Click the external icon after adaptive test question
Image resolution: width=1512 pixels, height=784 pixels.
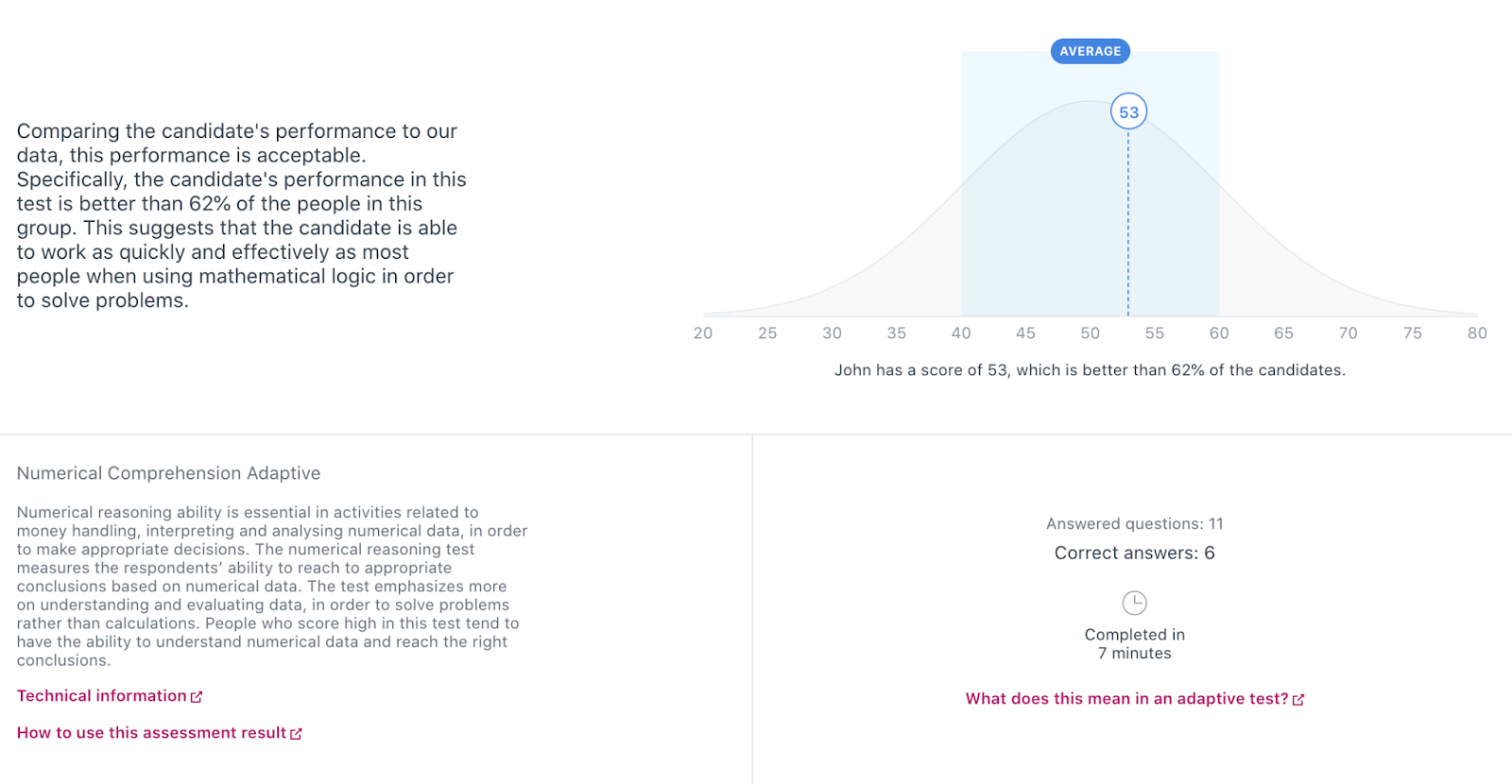[x=1298, y=700]
